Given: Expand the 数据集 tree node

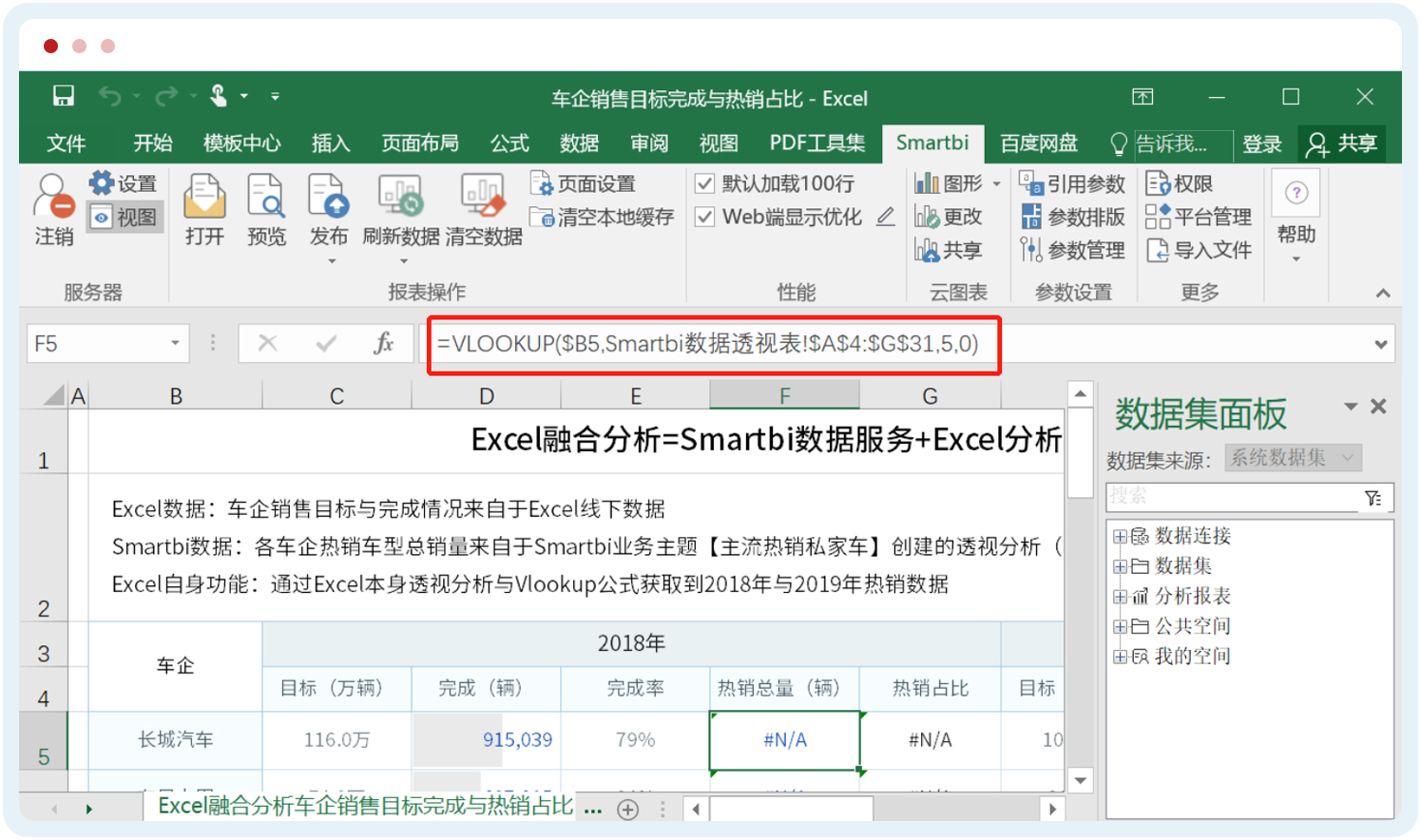Looking at the screenshot, I should click(x=1120, y=567).
